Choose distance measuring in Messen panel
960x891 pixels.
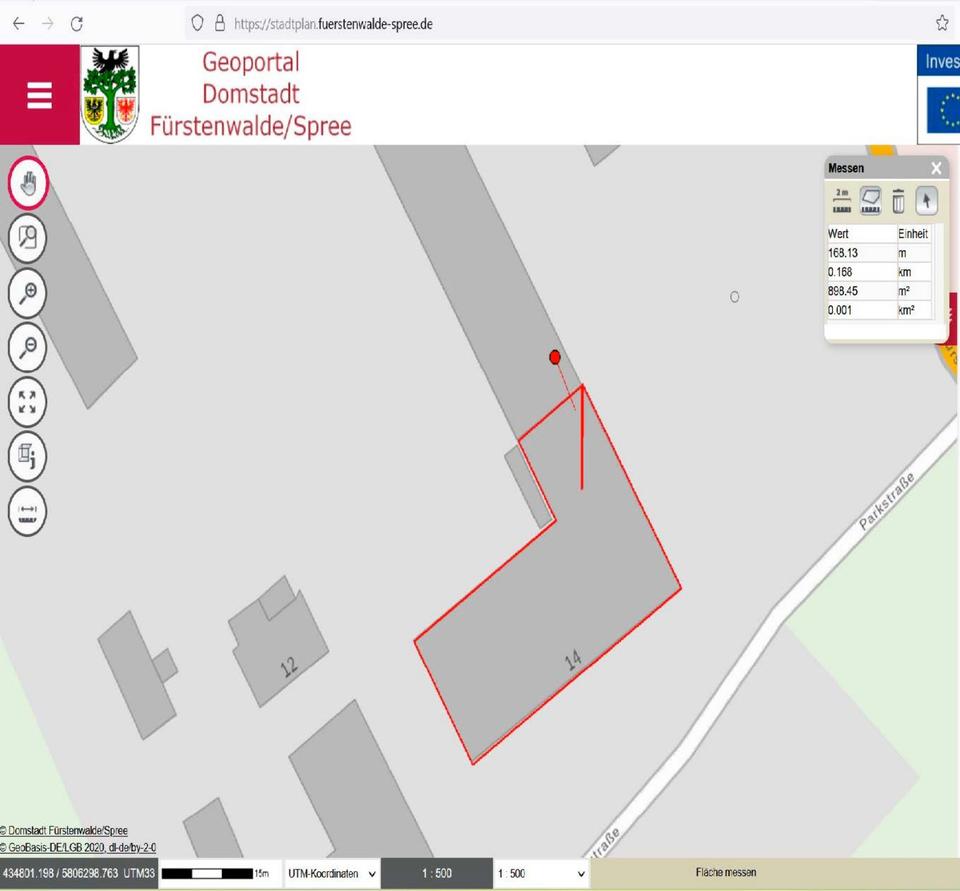point(842,201)
